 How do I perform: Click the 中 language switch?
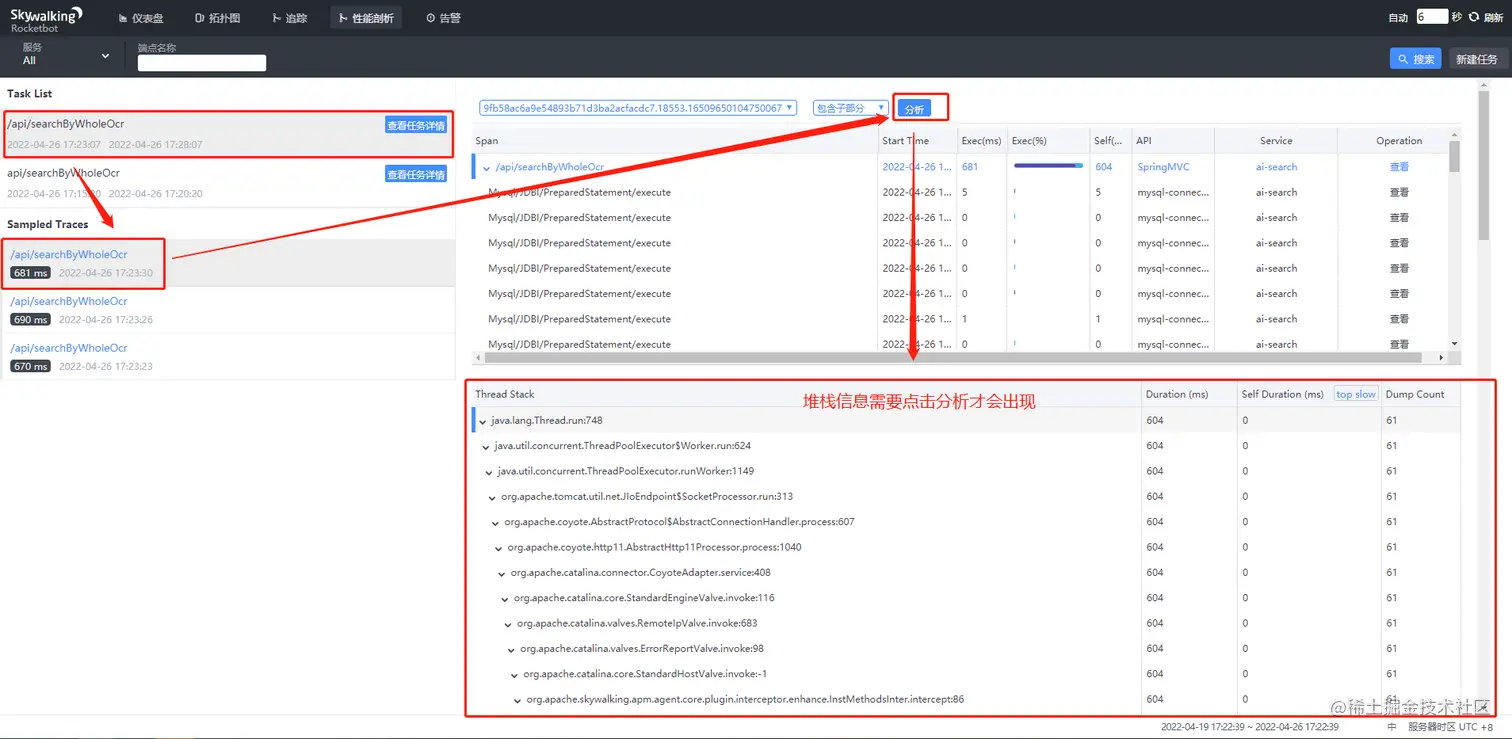(1392, 727)
